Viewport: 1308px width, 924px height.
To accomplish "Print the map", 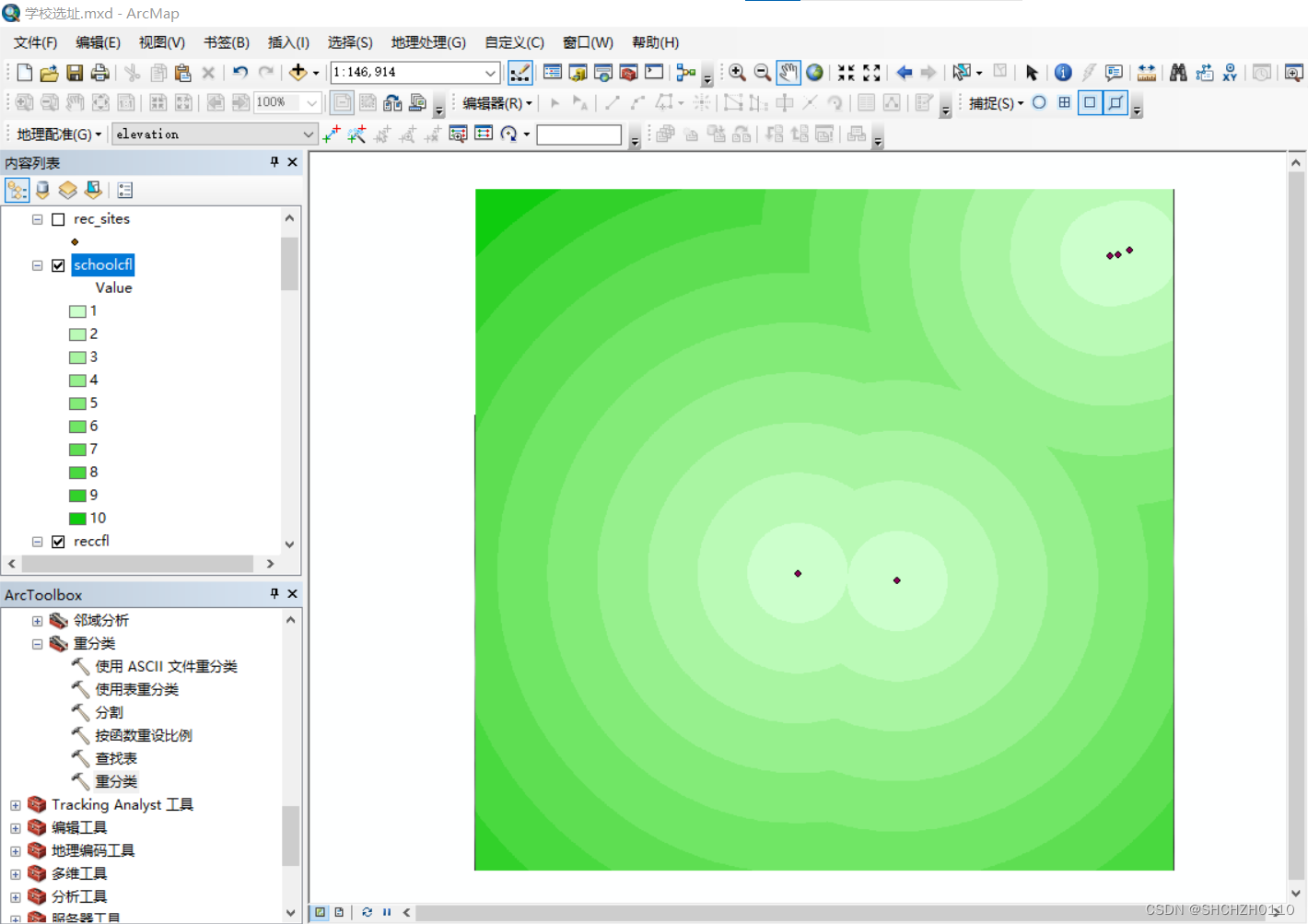I will [x=99, y=72].
